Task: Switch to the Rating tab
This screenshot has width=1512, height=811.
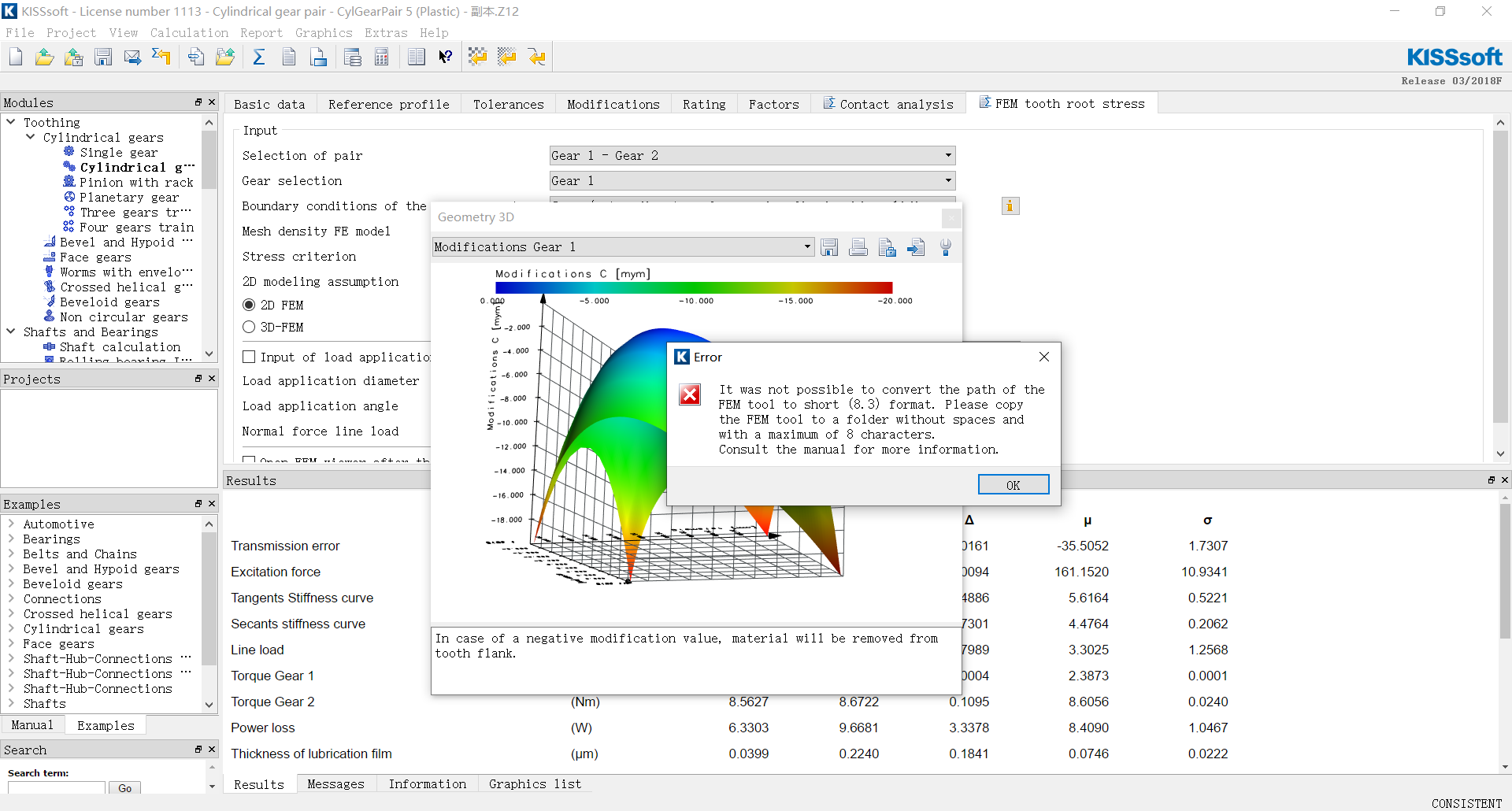Action: [x=704, y=104]
